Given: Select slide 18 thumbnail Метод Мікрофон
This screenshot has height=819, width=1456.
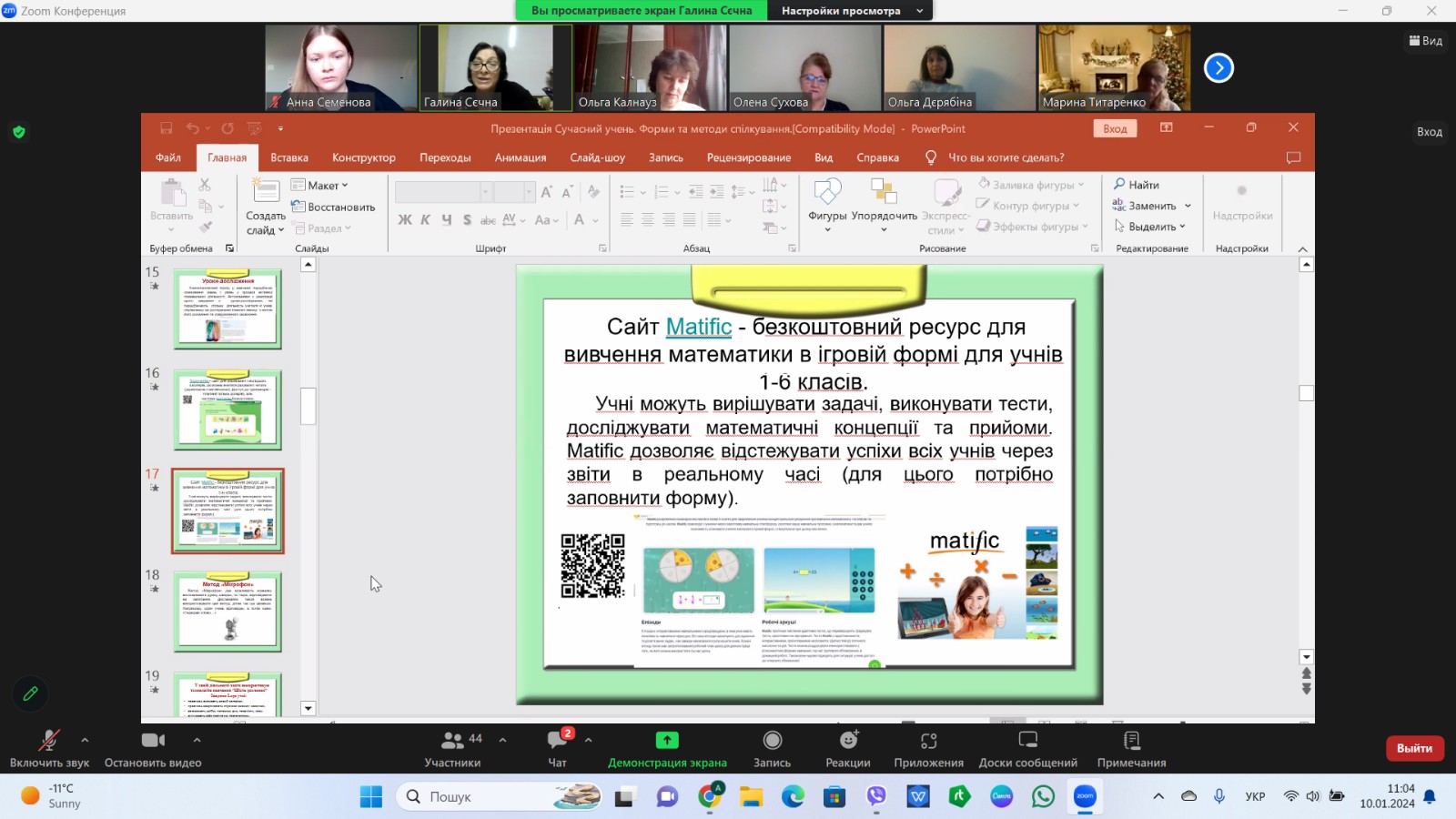Looking at the screenshot, I should [227, 612].
